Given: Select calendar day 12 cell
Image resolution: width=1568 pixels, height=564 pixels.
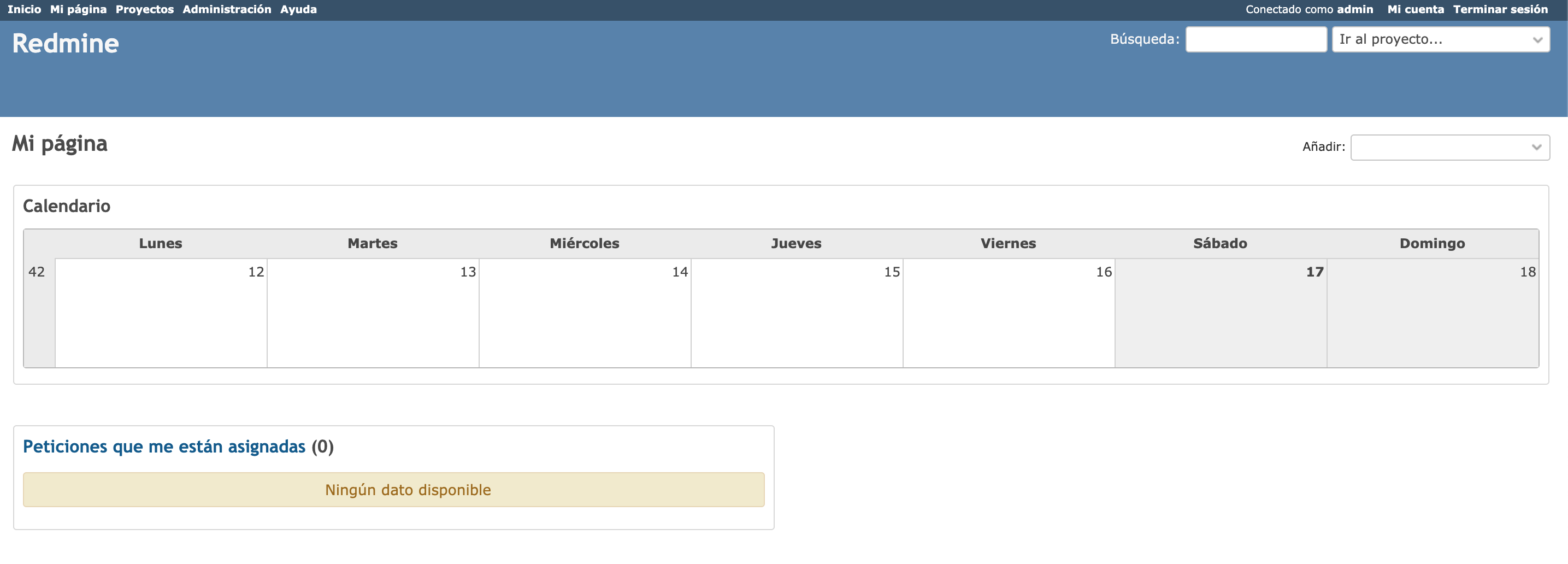Looking at the screenshot, I should pyautogui.click(x=161, y=313).
